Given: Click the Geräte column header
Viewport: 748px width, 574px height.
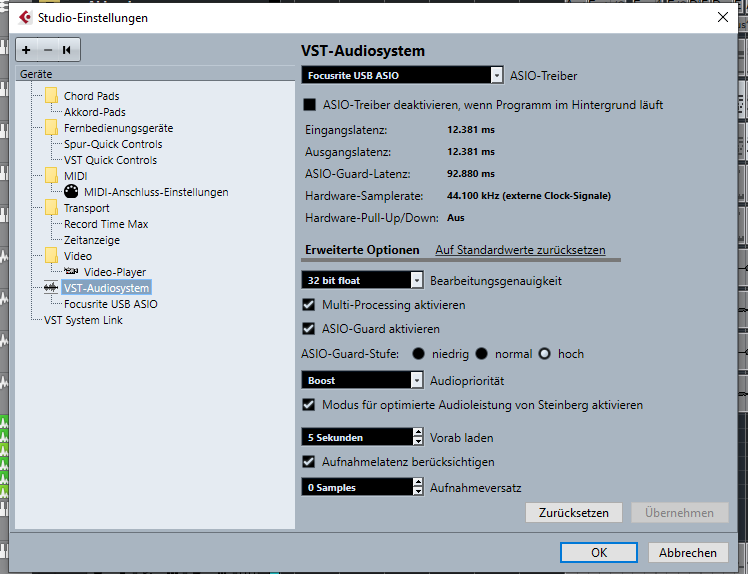Looking at the screenshot, I should click(x=156, y=74).
